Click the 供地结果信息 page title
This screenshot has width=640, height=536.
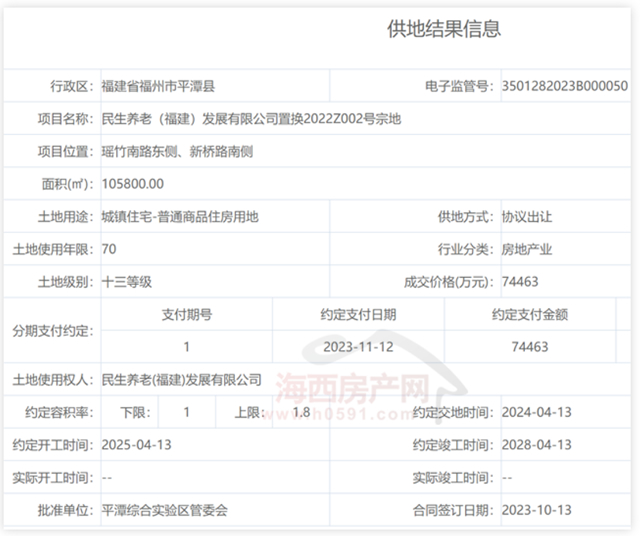(444, 29)
